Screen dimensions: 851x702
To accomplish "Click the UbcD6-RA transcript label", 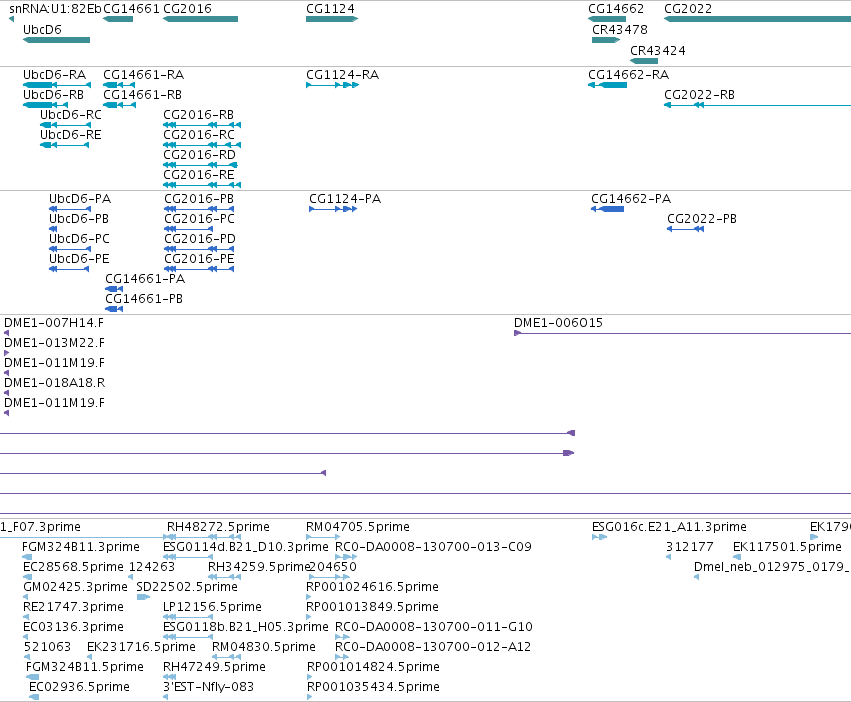I will tap(54, 74).
